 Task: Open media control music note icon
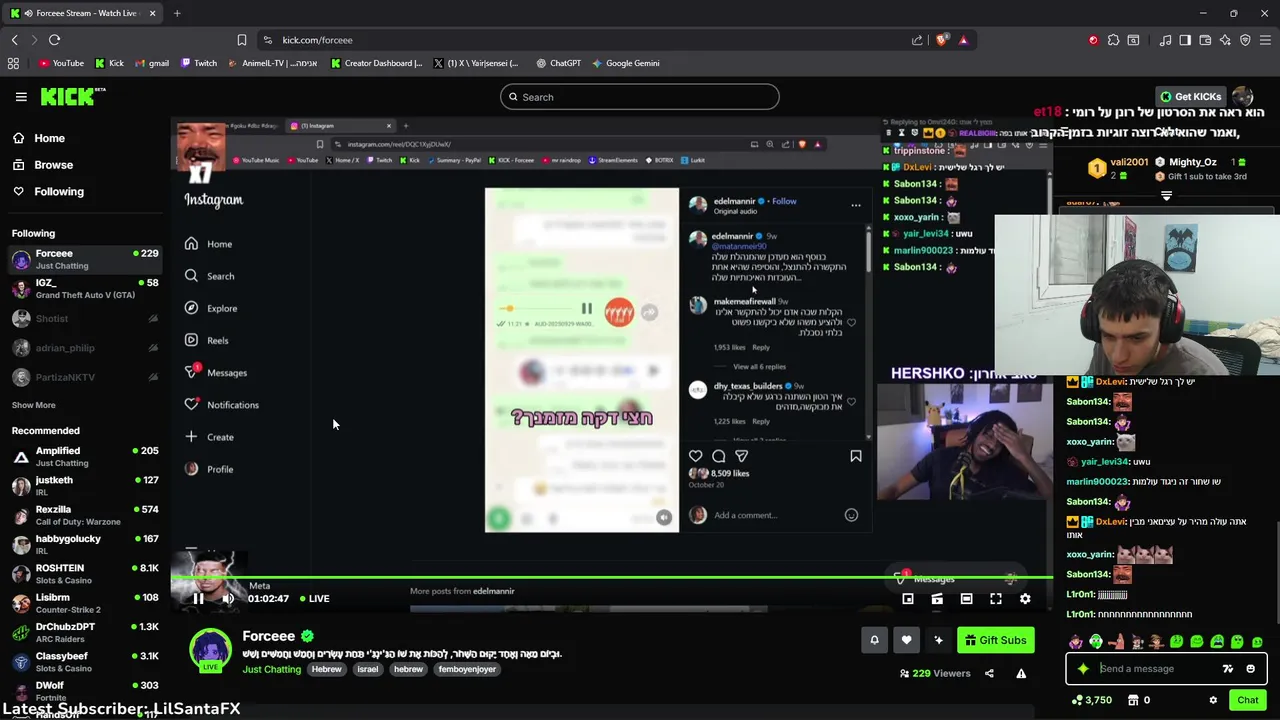tap(1165, 40)
